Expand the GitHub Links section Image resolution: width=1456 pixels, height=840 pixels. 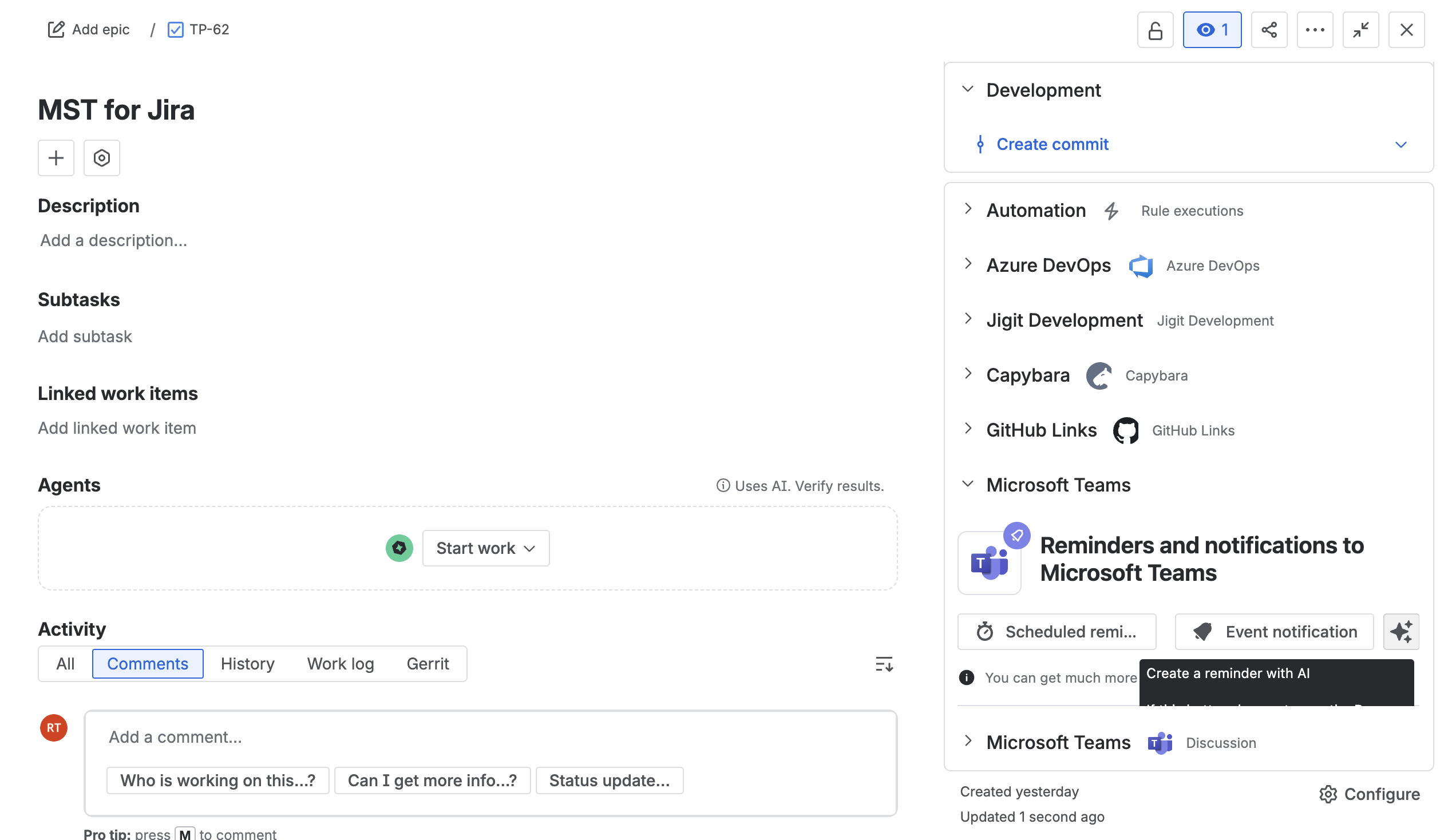967,429
